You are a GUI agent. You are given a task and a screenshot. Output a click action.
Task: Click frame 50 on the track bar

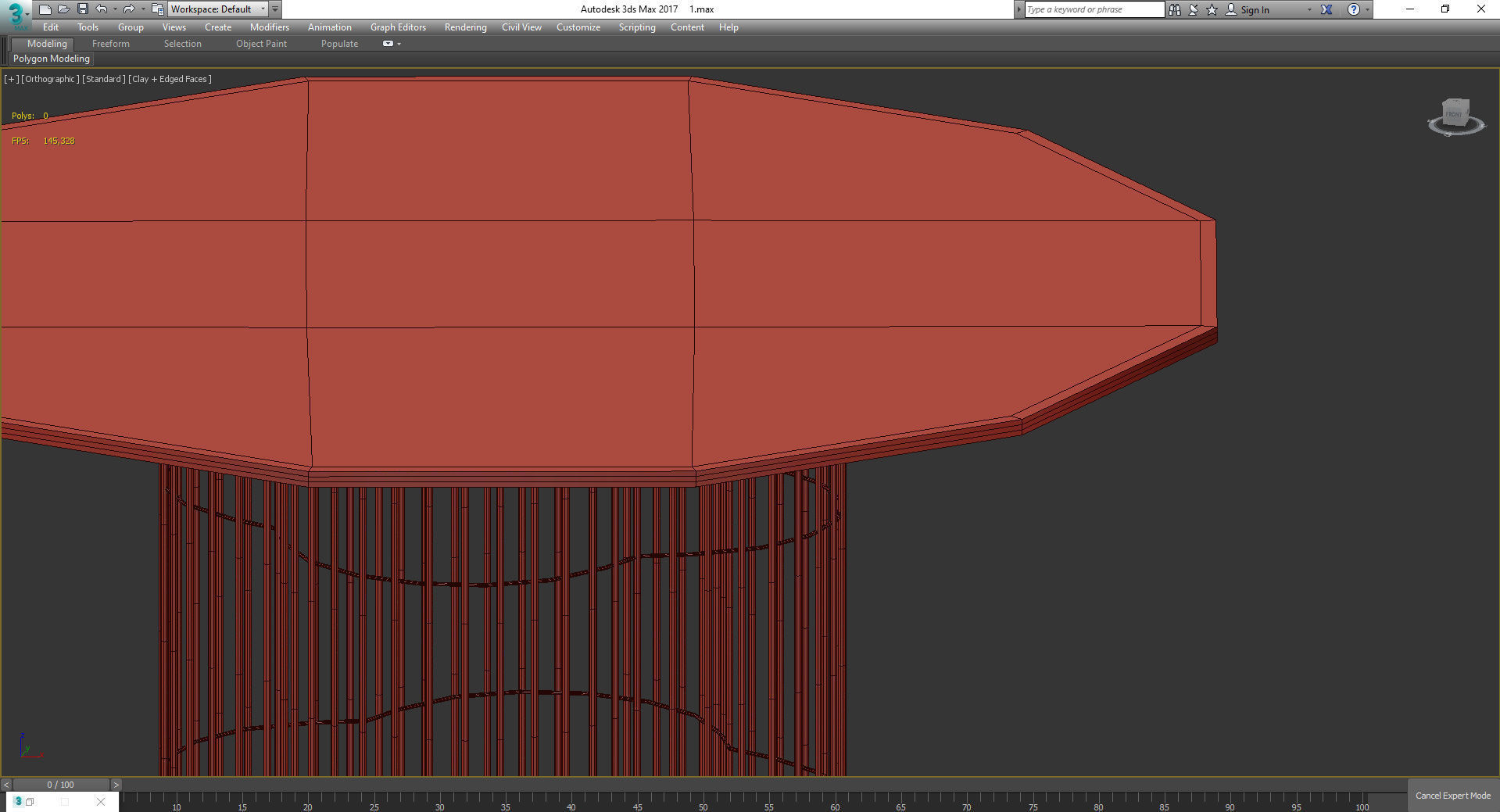[703, 807]
